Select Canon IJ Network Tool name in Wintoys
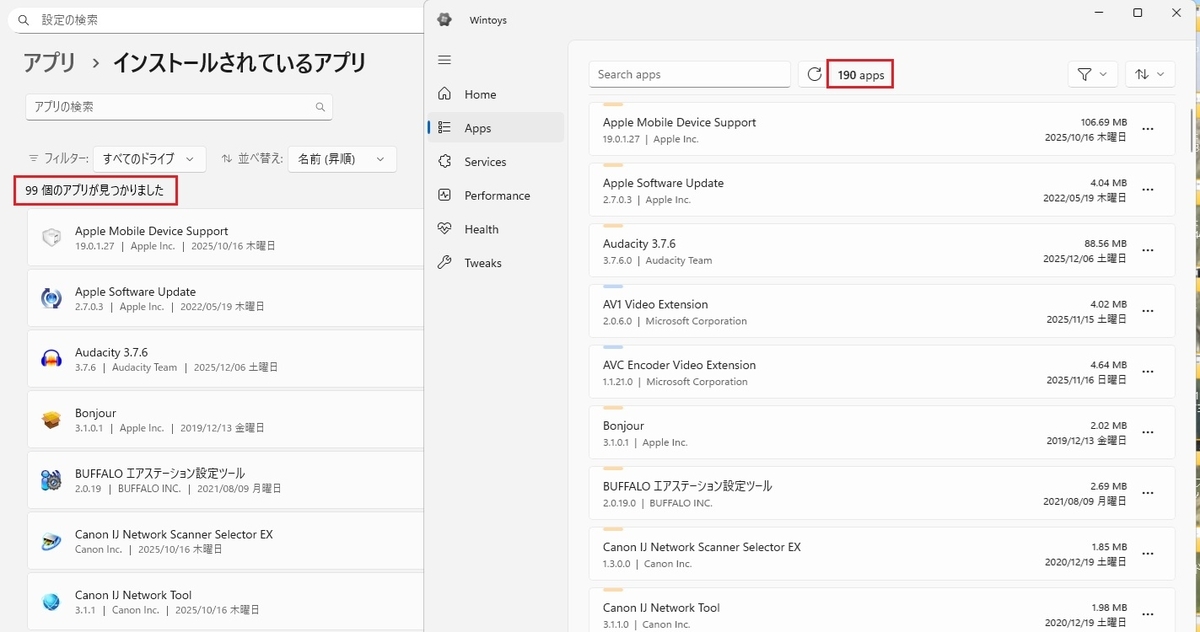 [x=661, y=608]
